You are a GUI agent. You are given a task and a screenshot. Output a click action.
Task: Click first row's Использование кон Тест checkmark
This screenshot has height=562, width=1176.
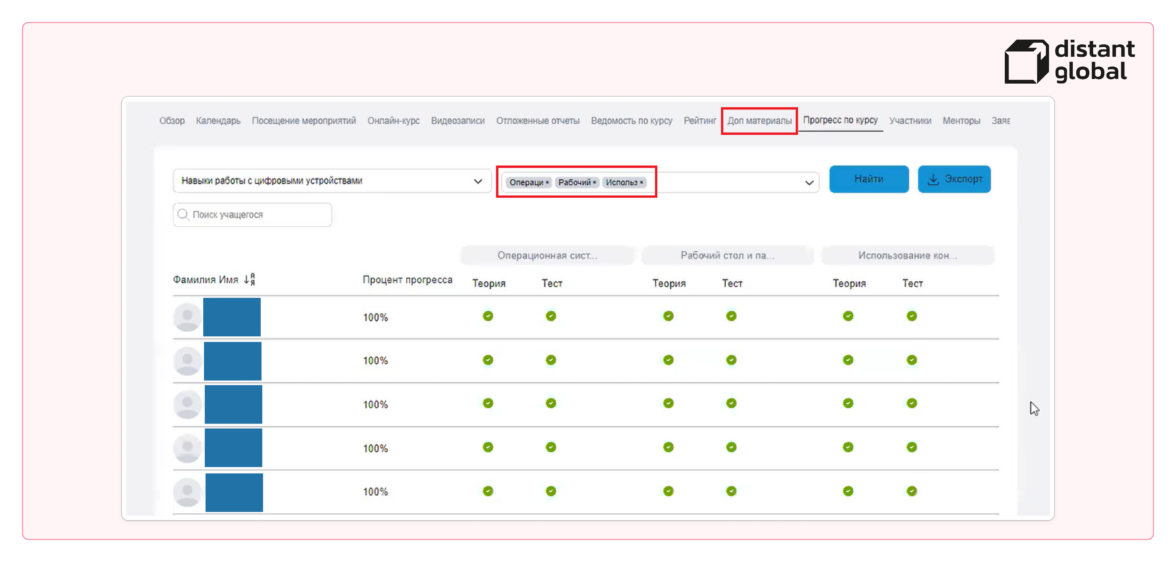click(x=911, y=316)
